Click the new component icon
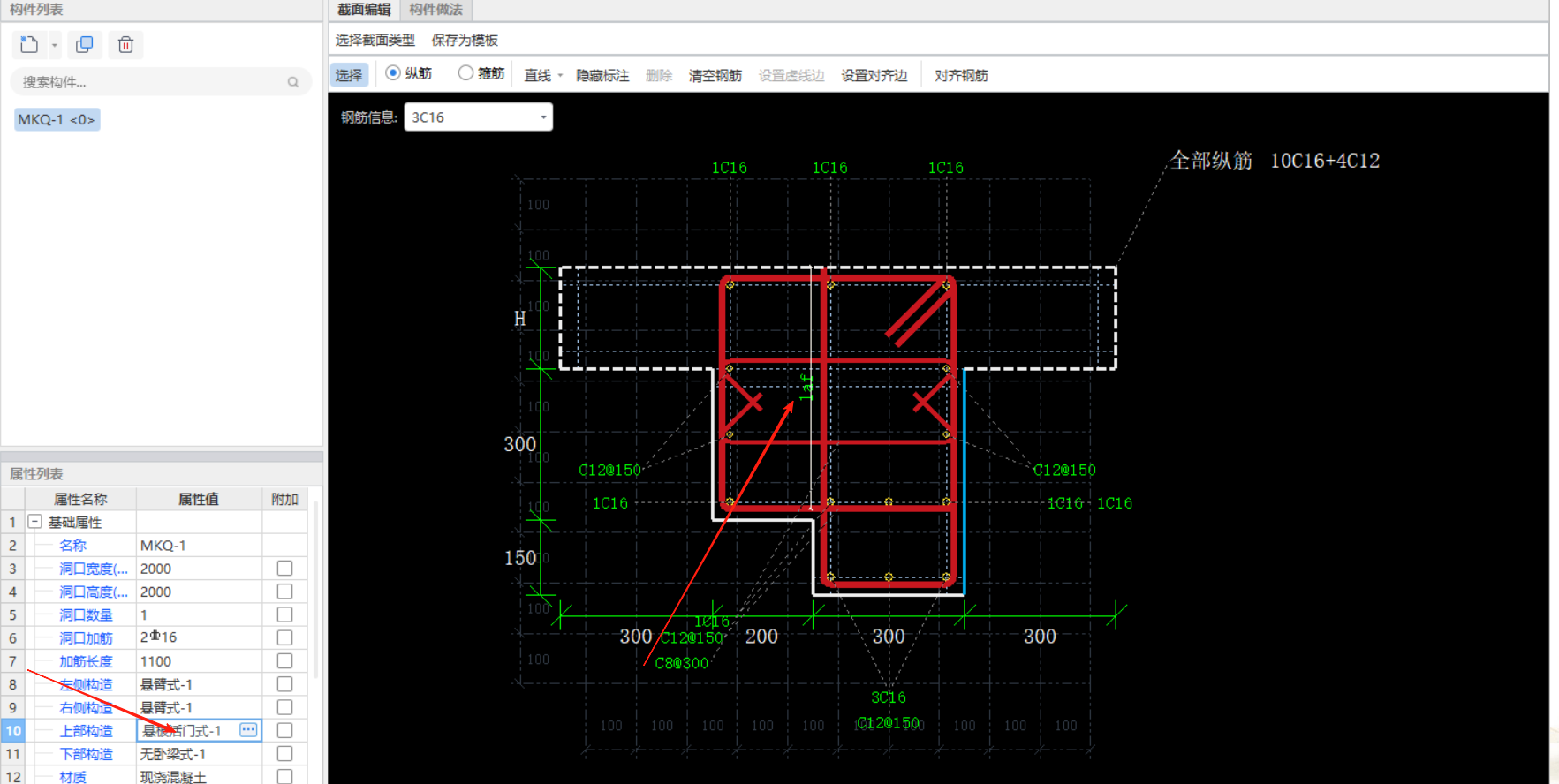 [29, 44]
